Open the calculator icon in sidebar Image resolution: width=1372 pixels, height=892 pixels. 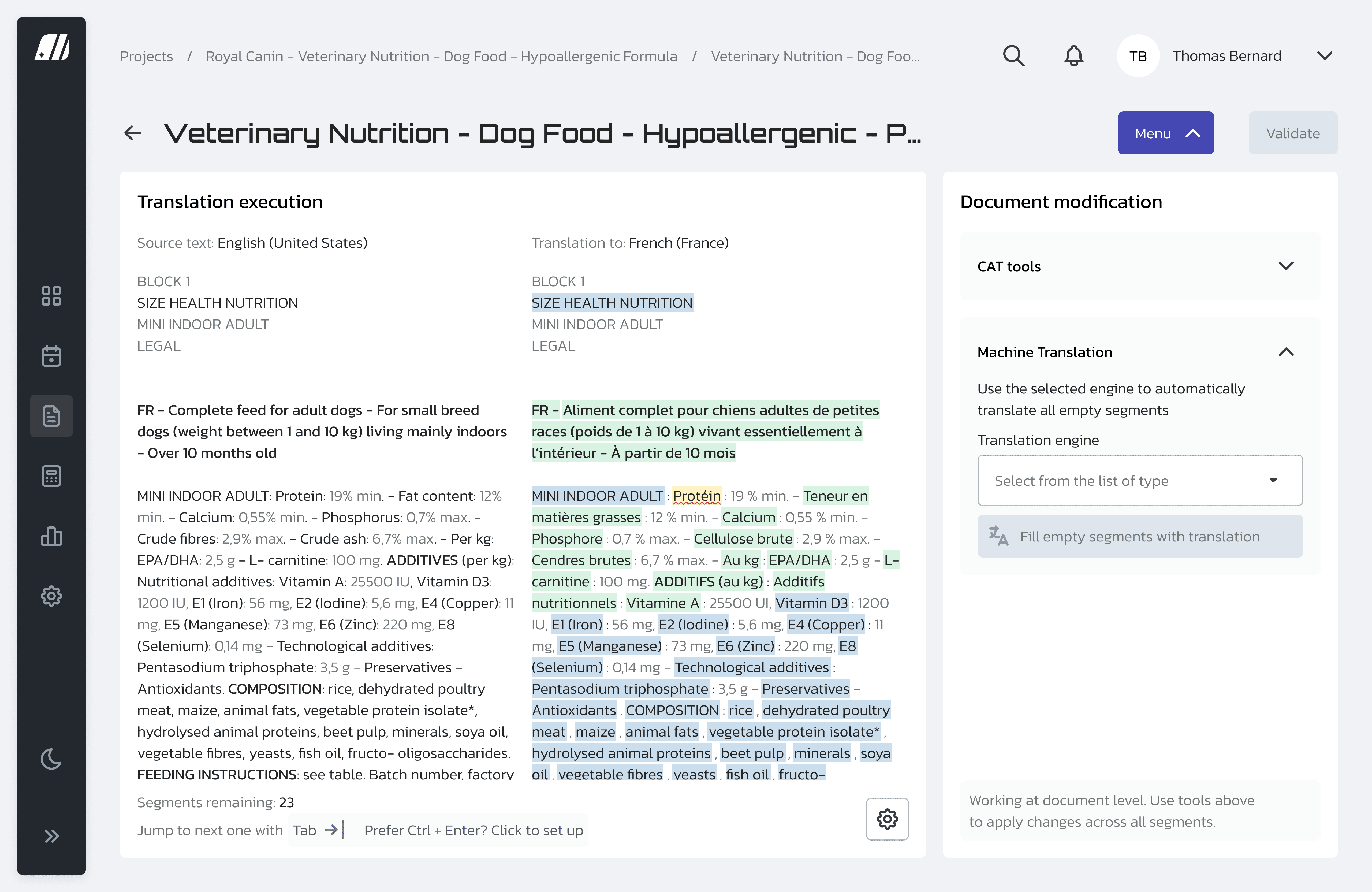(51, 476)
